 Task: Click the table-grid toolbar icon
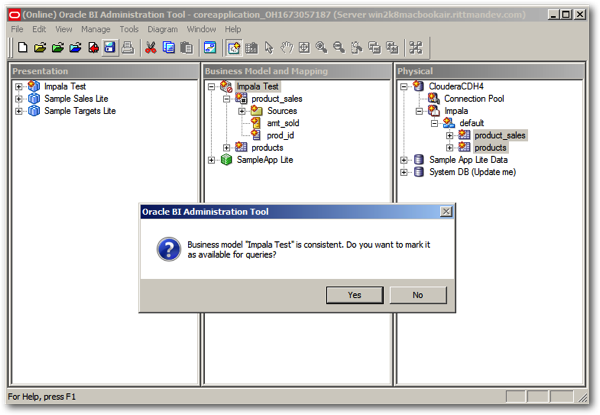(x=251, y=48)
